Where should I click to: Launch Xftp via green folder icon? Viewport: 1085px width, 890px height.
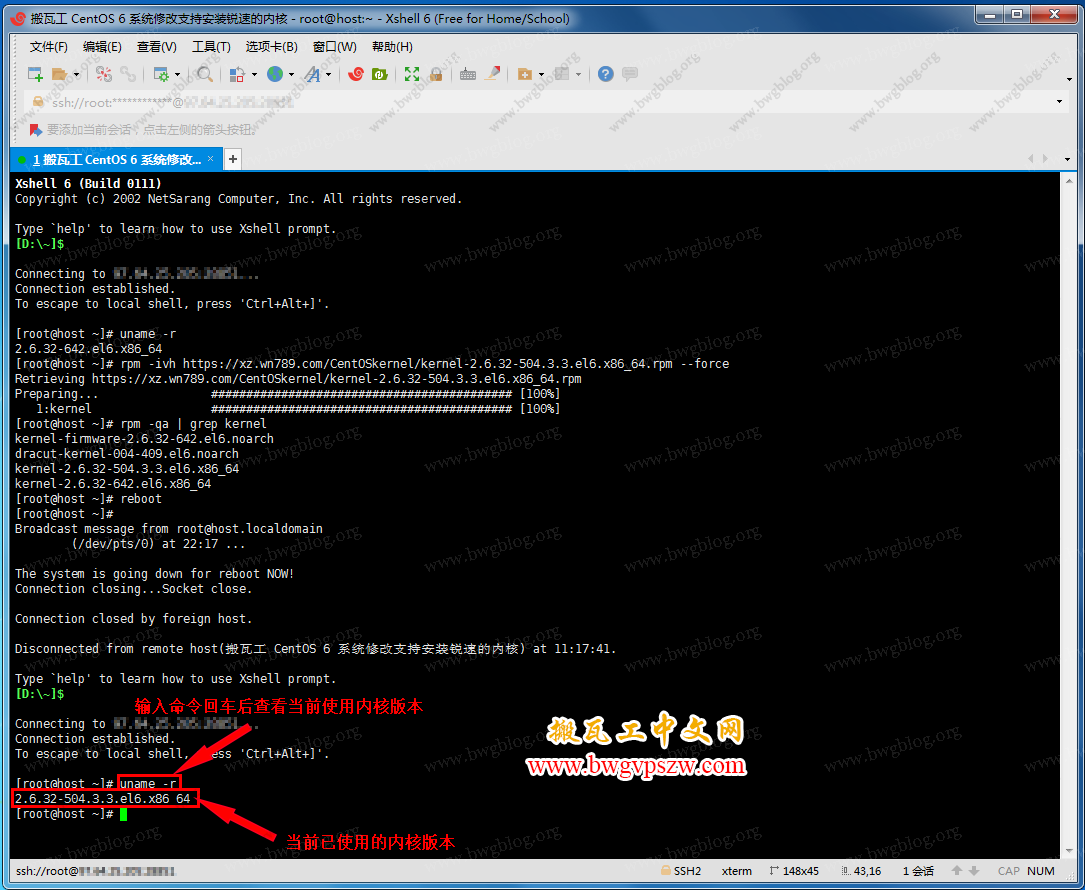pos(380,74)
